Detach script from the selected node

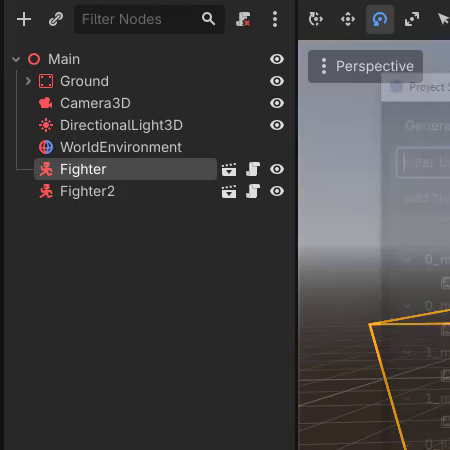[x=243, y=19]
